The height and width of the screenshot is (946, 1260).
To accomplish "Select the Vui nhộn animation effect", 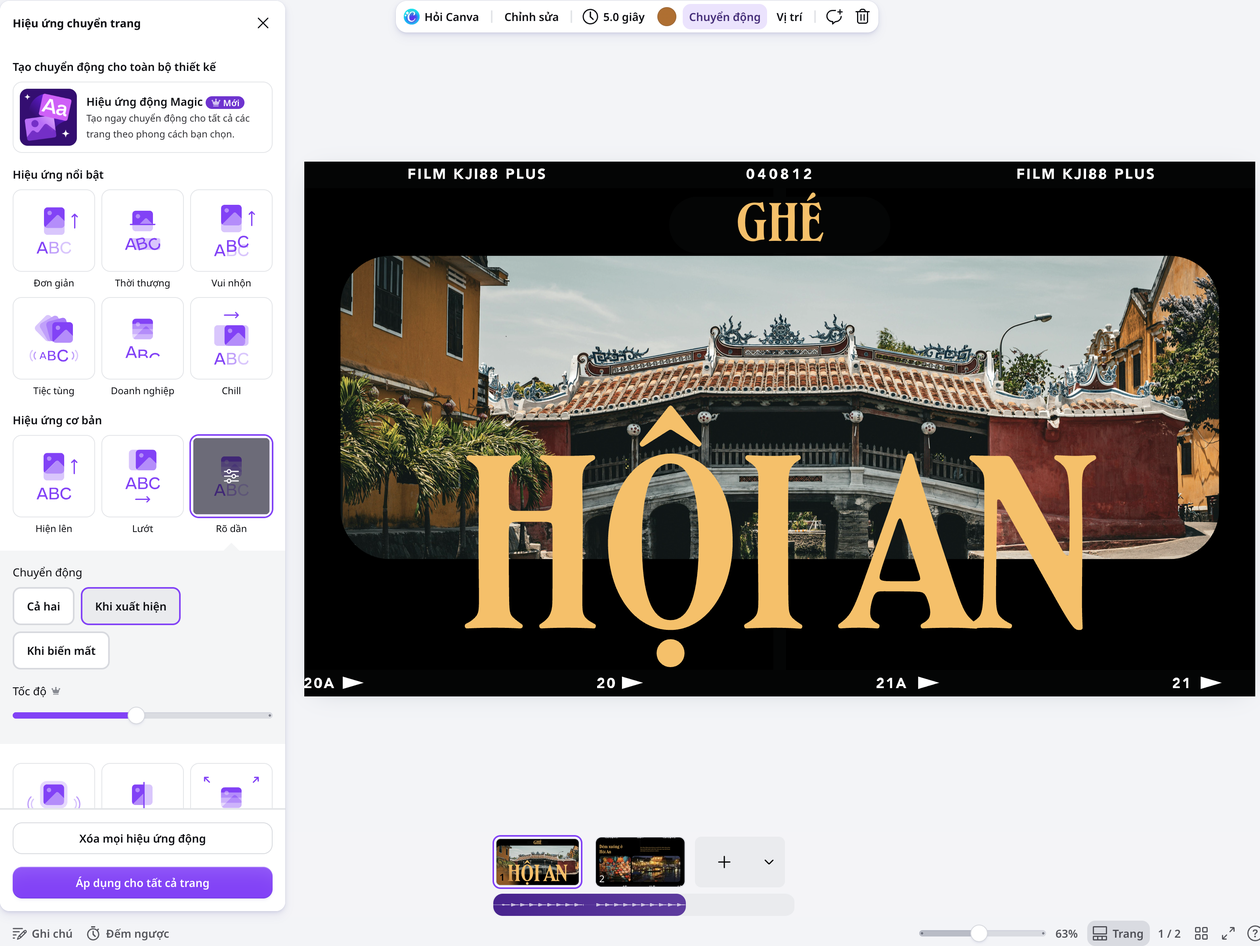I will (x=231, y=231).
